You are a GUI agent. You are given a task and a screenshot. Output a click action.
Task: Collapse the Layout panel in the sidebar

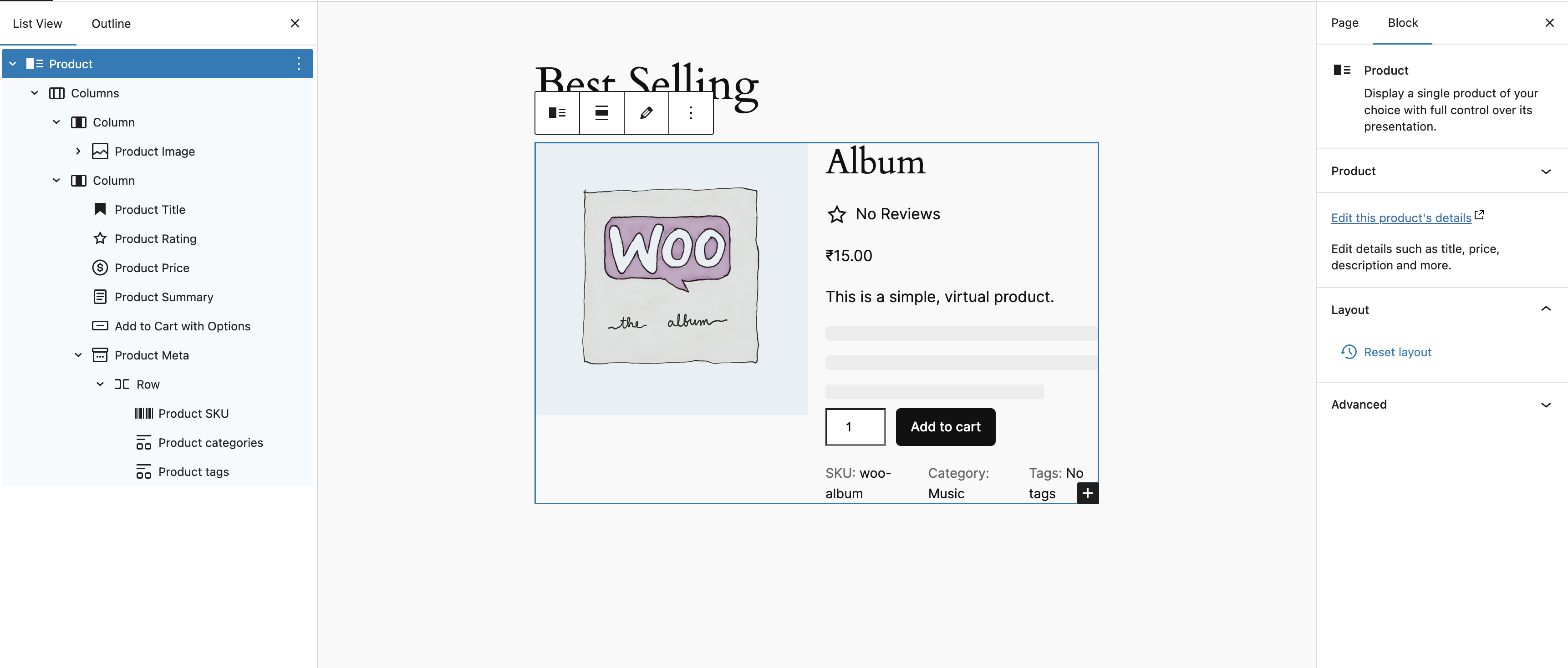click(1546, 309)
